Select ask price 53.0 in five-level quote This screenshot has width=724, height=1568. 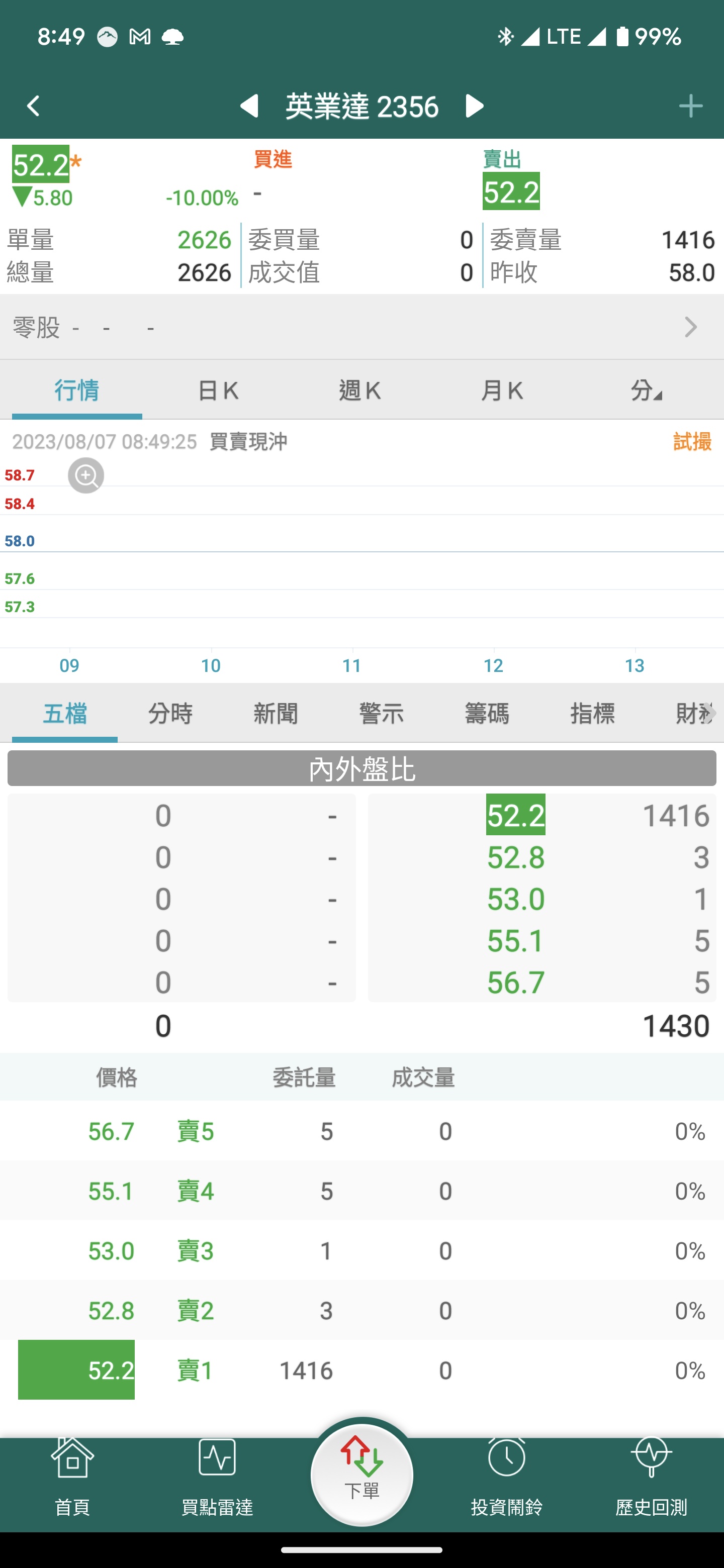point(516,899)
